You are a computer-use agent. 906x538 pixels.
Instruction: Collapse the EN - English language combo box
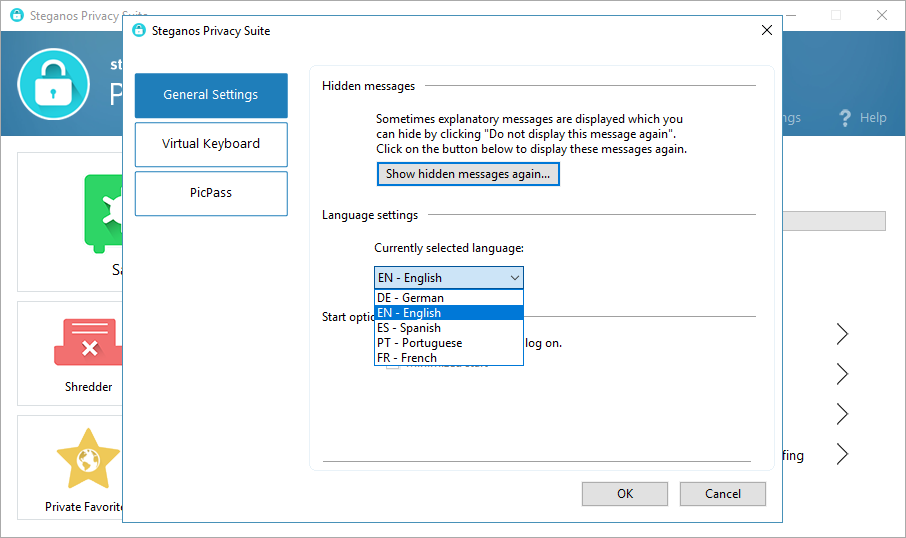click(x=514, y=277)
